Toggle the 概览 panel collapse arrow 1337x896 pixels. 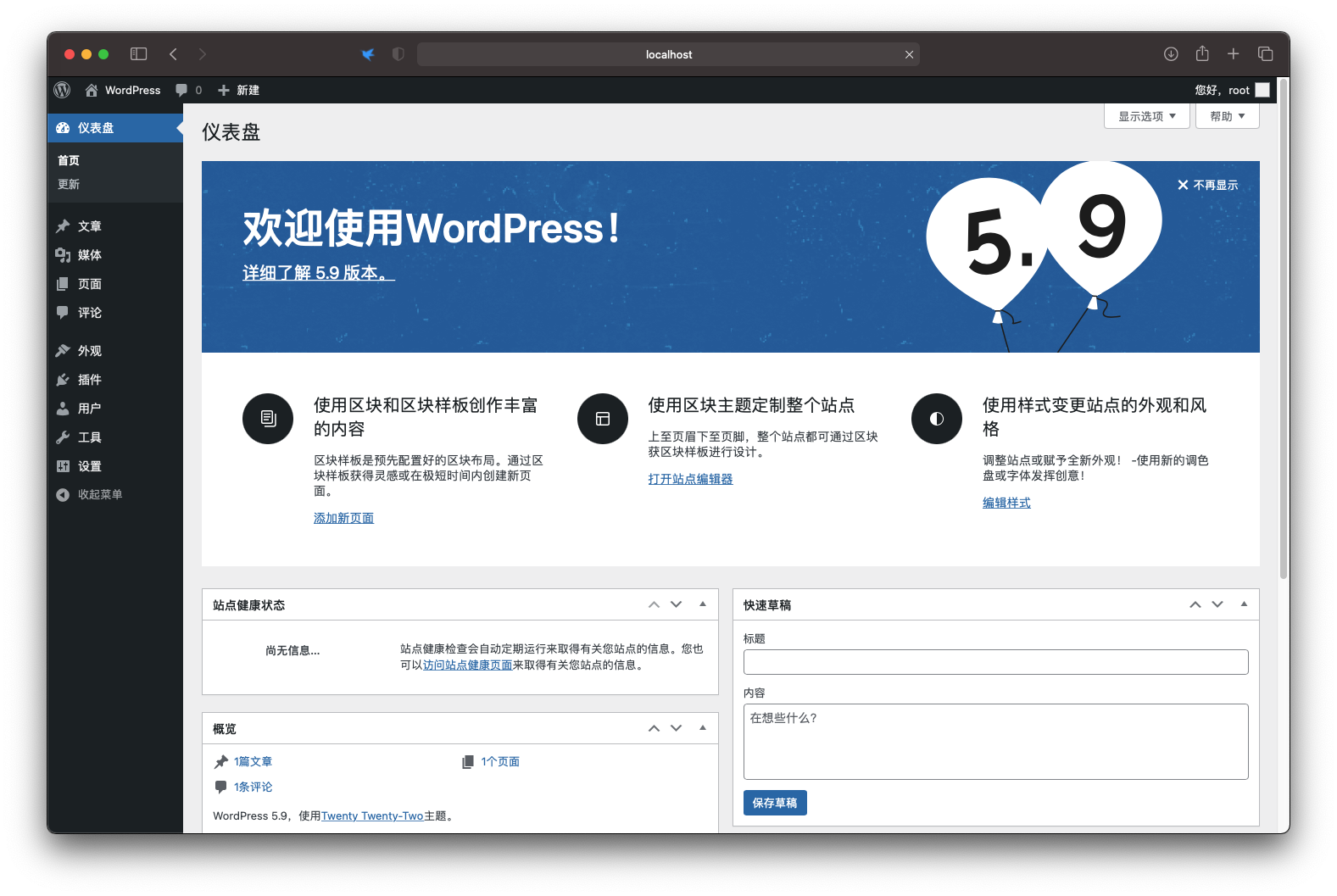click(703, 728)
